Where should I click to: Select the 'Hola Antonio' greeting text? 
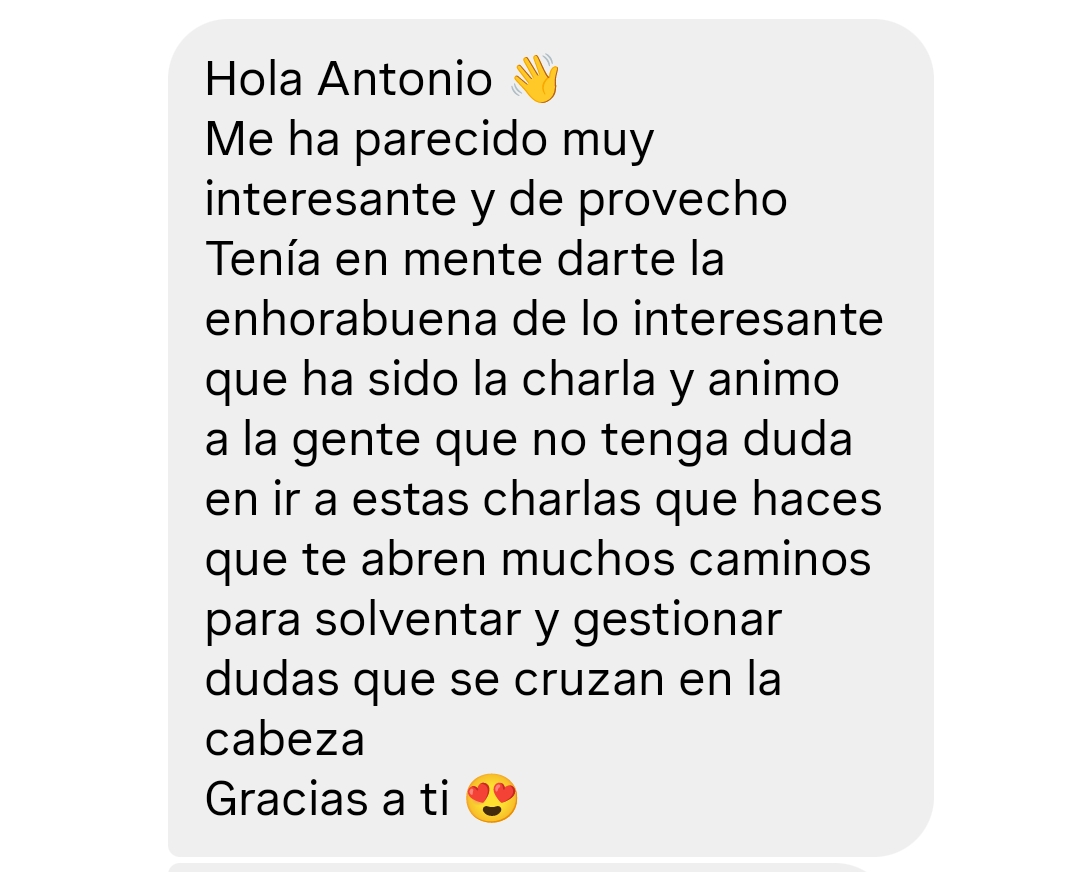tap(349, 79)
